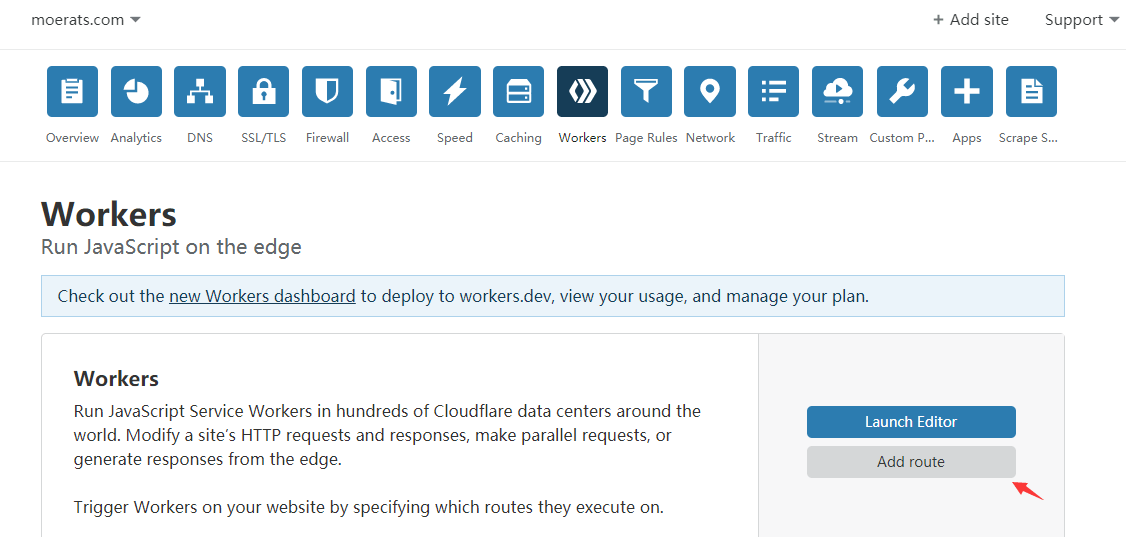Click the Speed lightning bolt icon
This screenshot has width=1126, height=537.
click(x=455, y=92)
